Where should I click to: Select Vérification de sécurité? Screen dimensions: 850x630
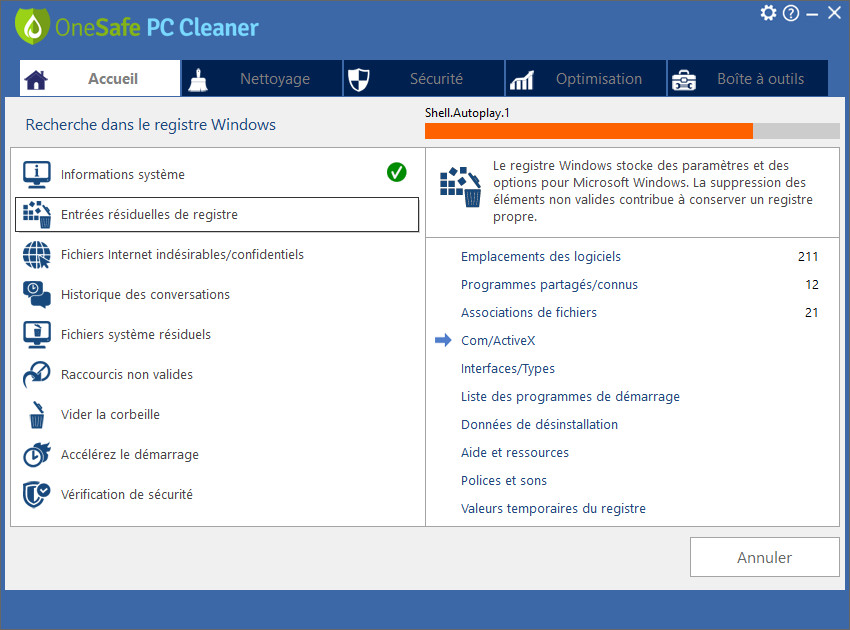[217, 494]
